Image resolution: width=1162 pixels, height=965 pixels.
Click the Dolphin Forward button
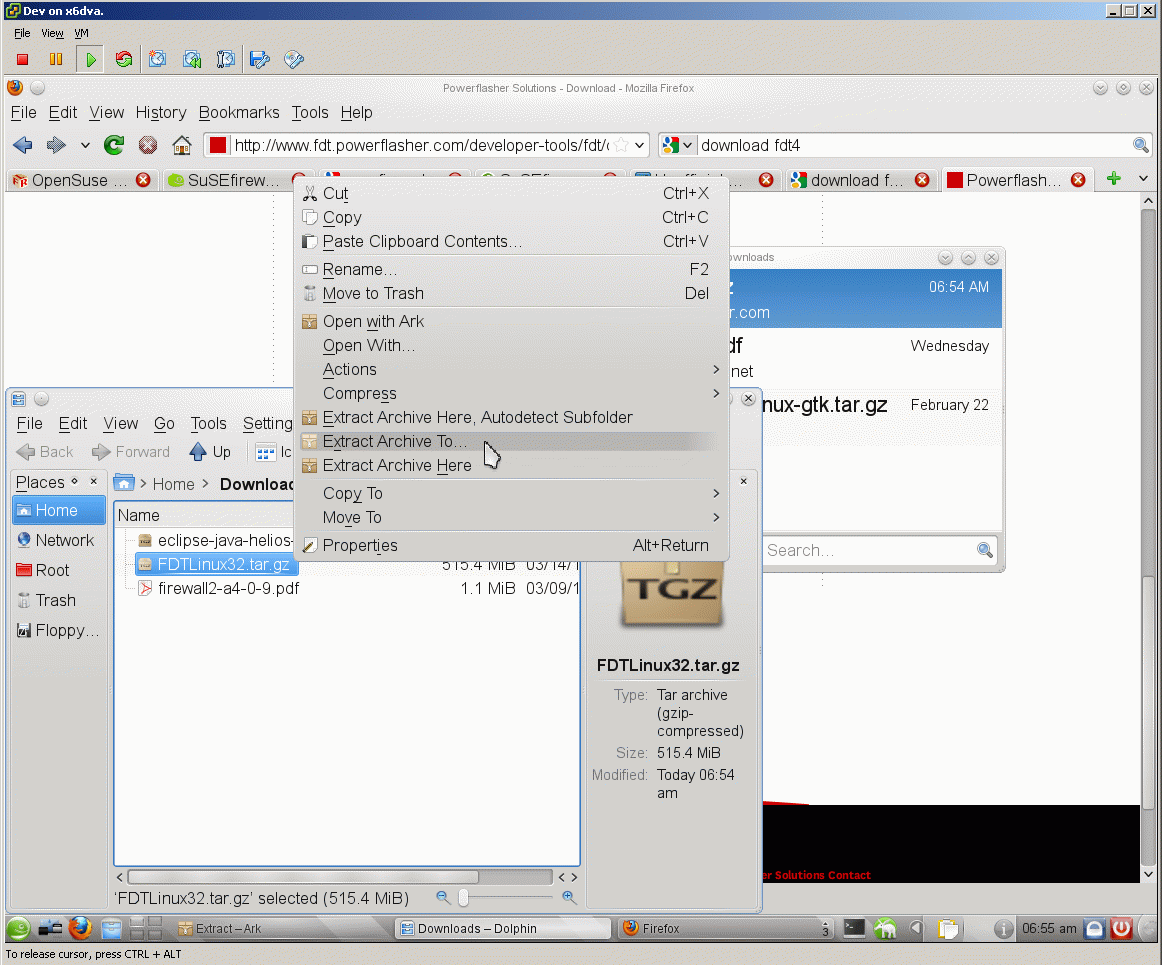(x=130, y=451)
